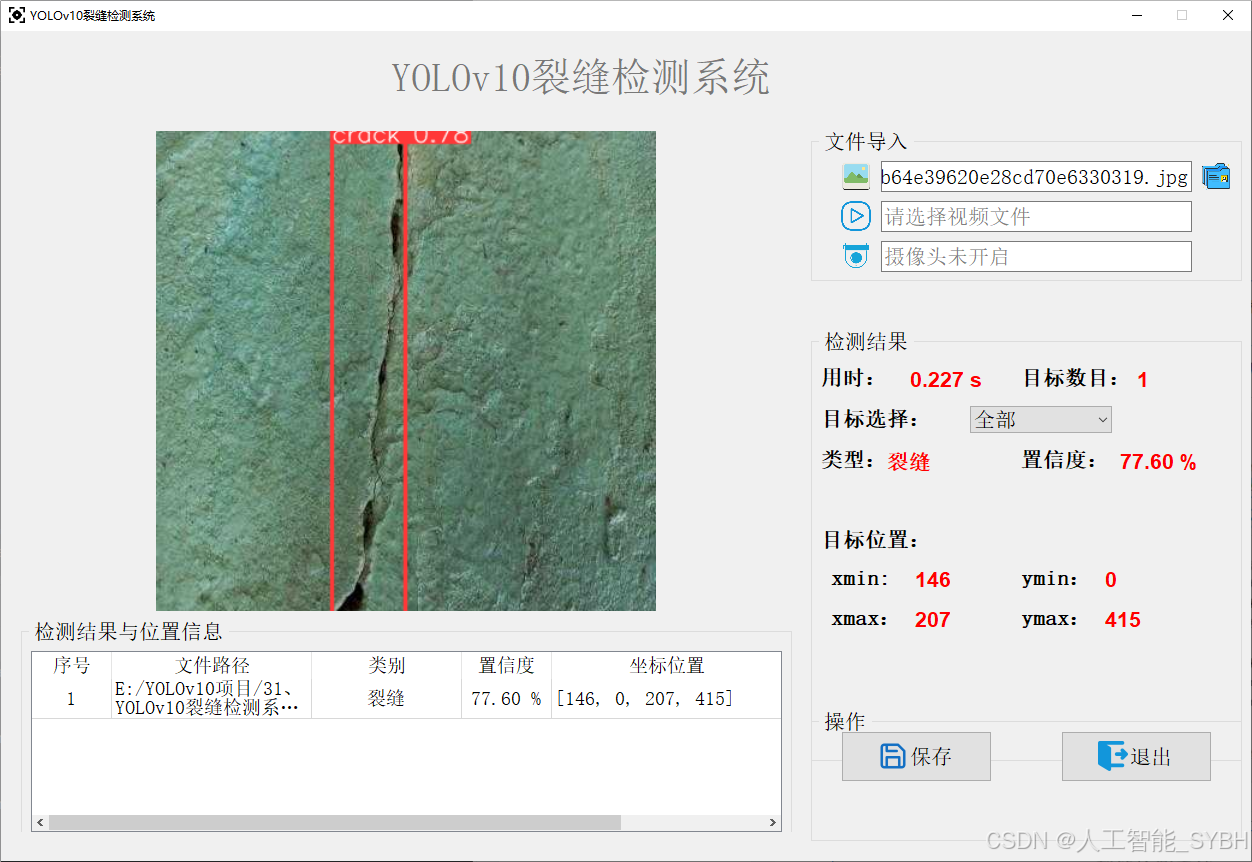This screenshot has width=1252, height=862.
Task: Select table cell with sequence number 1
Action: pos(72,698)
